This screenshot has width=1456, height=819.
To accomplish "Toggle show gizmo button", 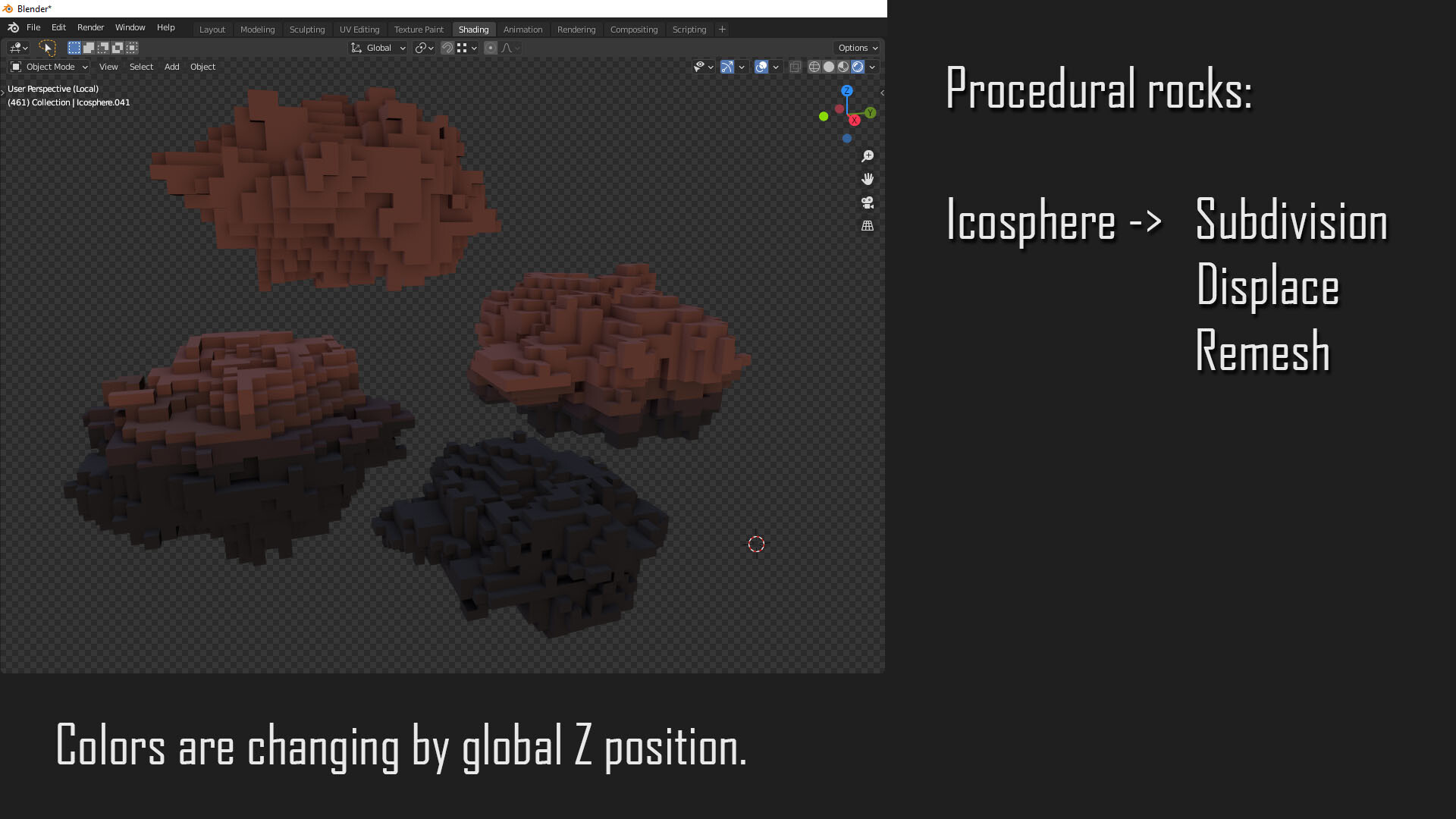I will (727, 67).
